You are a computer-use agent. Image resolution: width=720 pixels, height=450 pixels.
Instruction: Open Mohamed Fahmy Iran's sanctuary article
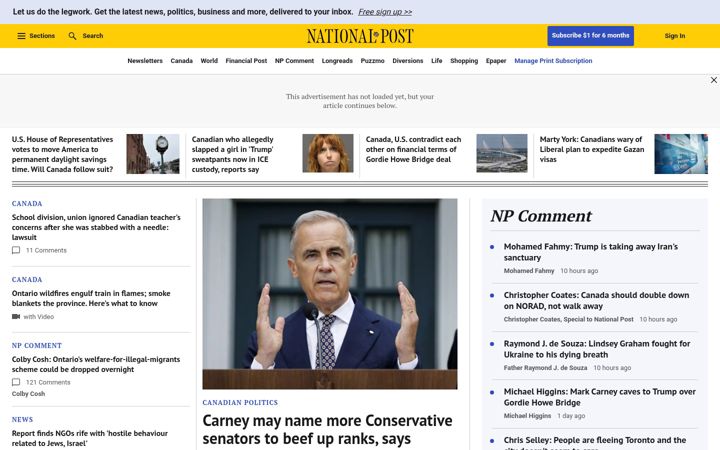(x=591, y=252)
